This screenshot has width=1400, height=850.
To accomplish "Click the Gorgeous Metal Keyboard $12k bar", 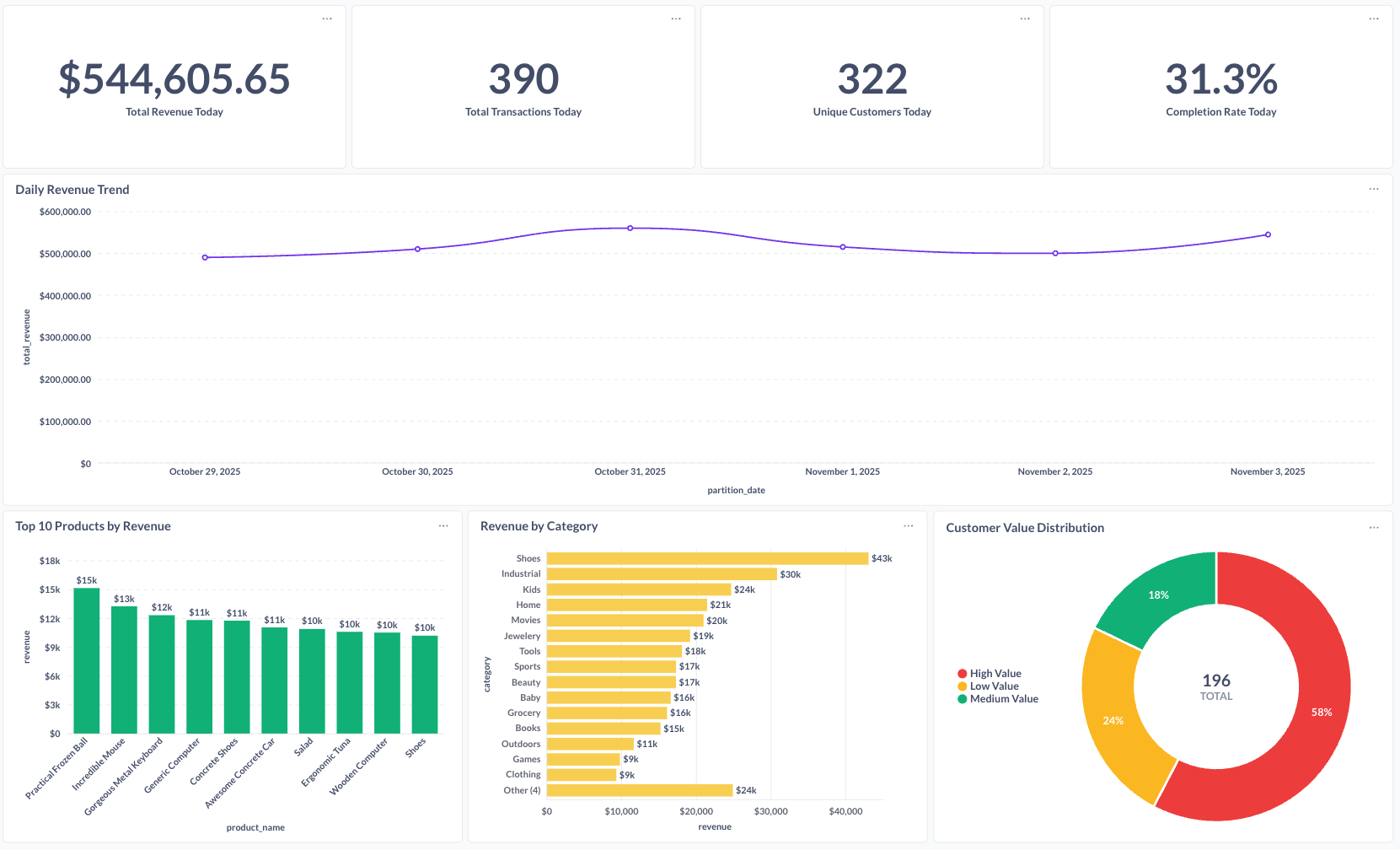I will coord(162,674).
